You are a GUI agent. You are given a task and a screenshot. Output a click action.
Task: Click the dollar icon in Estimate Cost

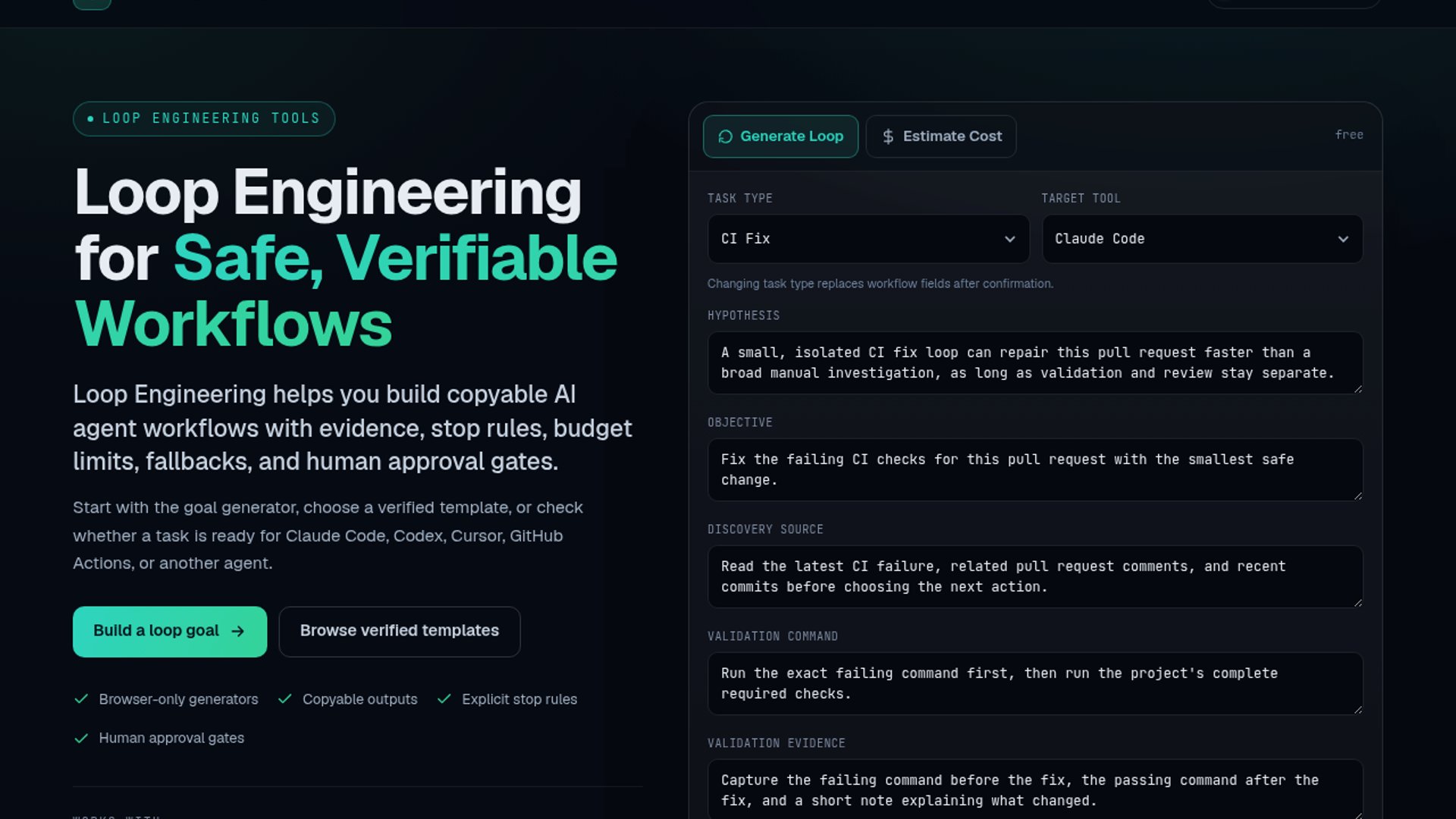pos(888,136)
